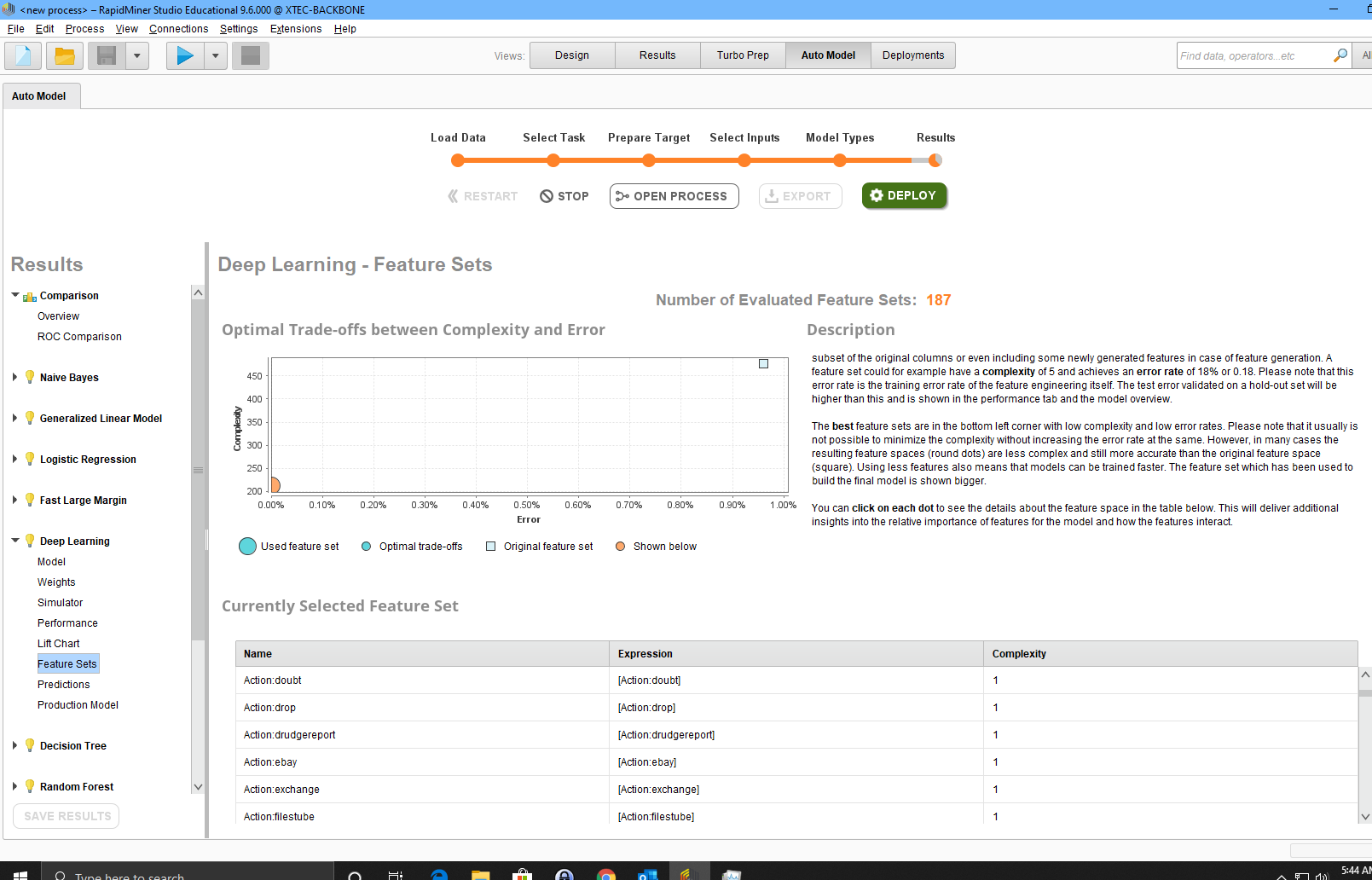The image size is (1372, 880).
Task: Open the Process menu
Action: click(84, 29)
